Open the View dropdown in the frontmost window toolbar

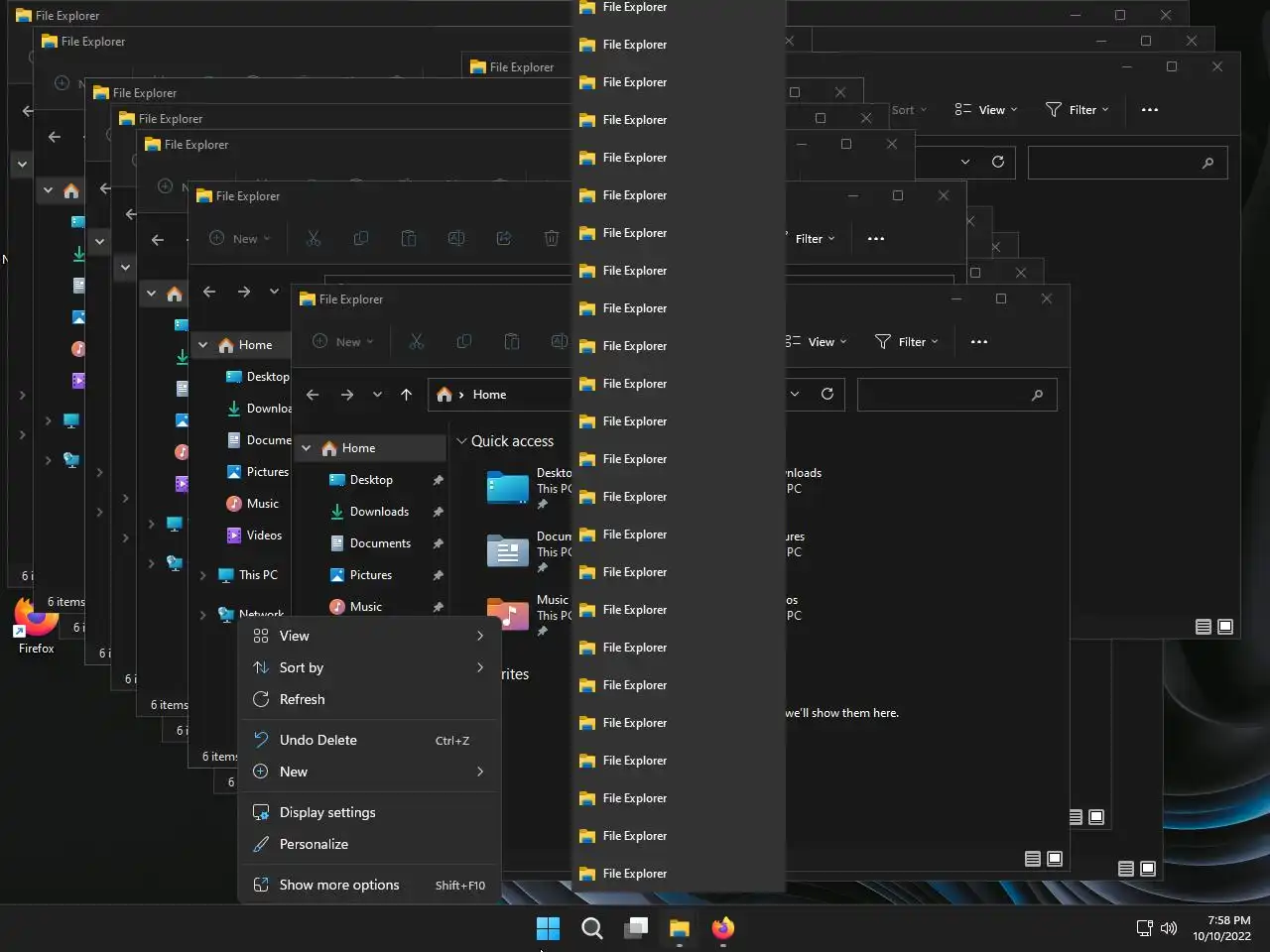coord(816,341)
